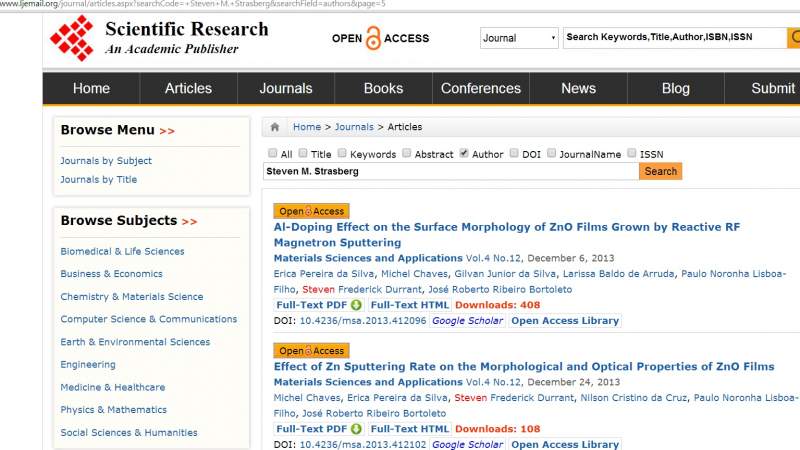Enable the Keywords checkbox
This screenshot has width=800, height=450.
(x=342, y=153)
